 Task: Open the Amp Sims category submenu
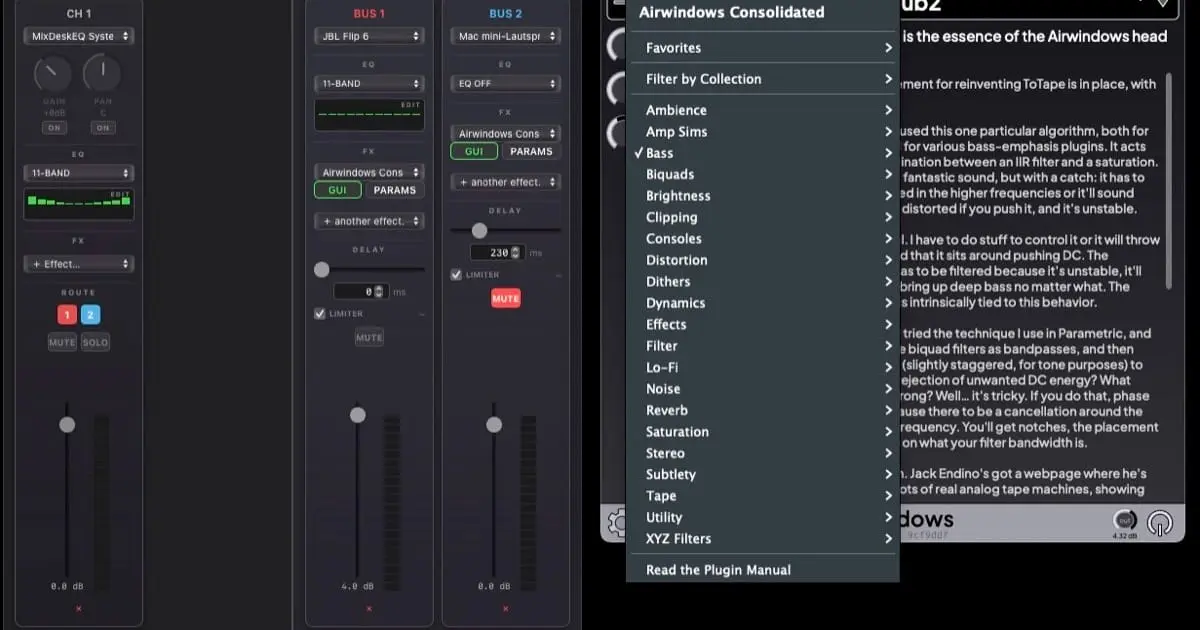[x=763, y=132]
